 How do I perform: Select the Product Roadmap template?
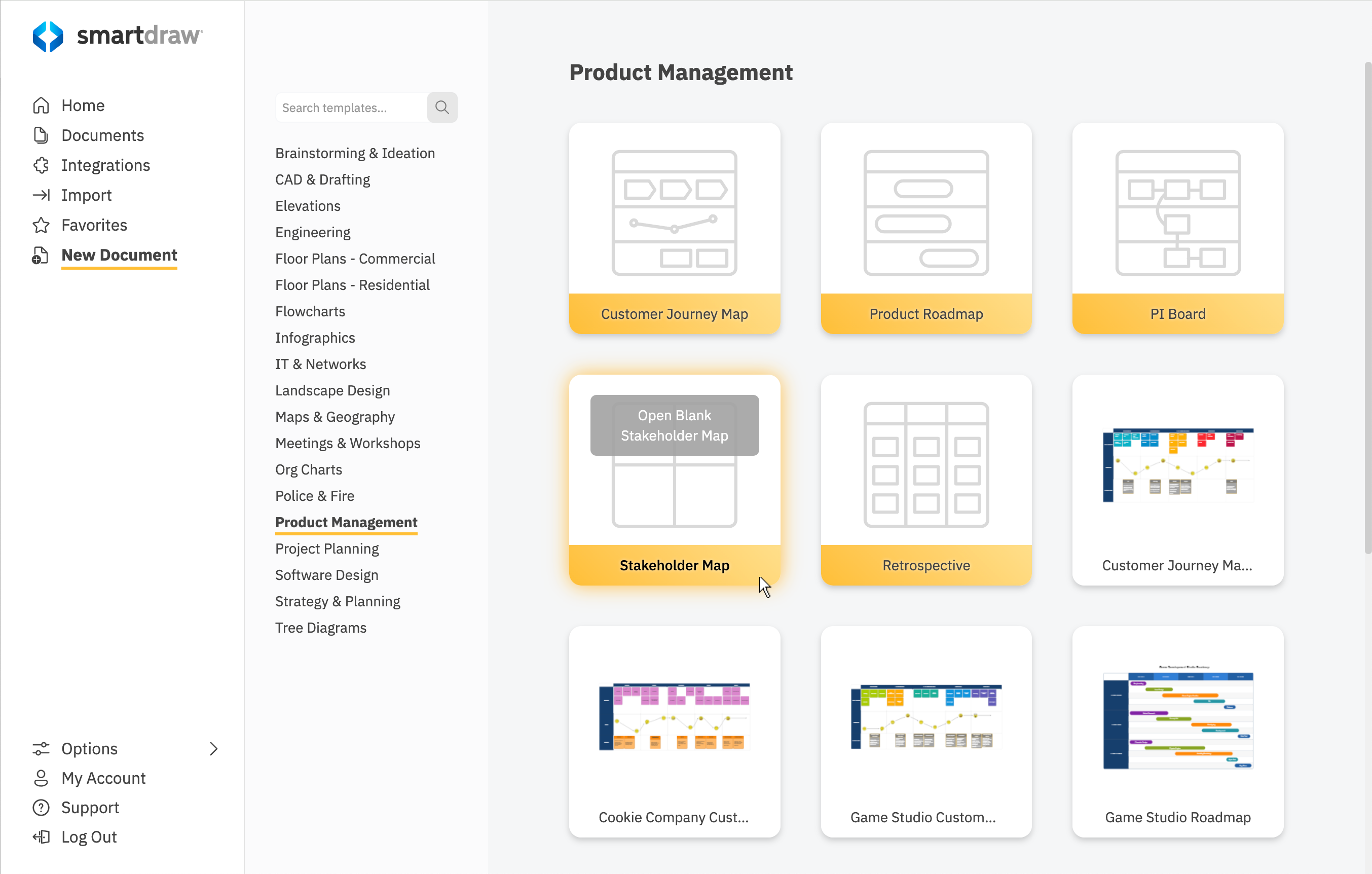[x=925, y=229]
